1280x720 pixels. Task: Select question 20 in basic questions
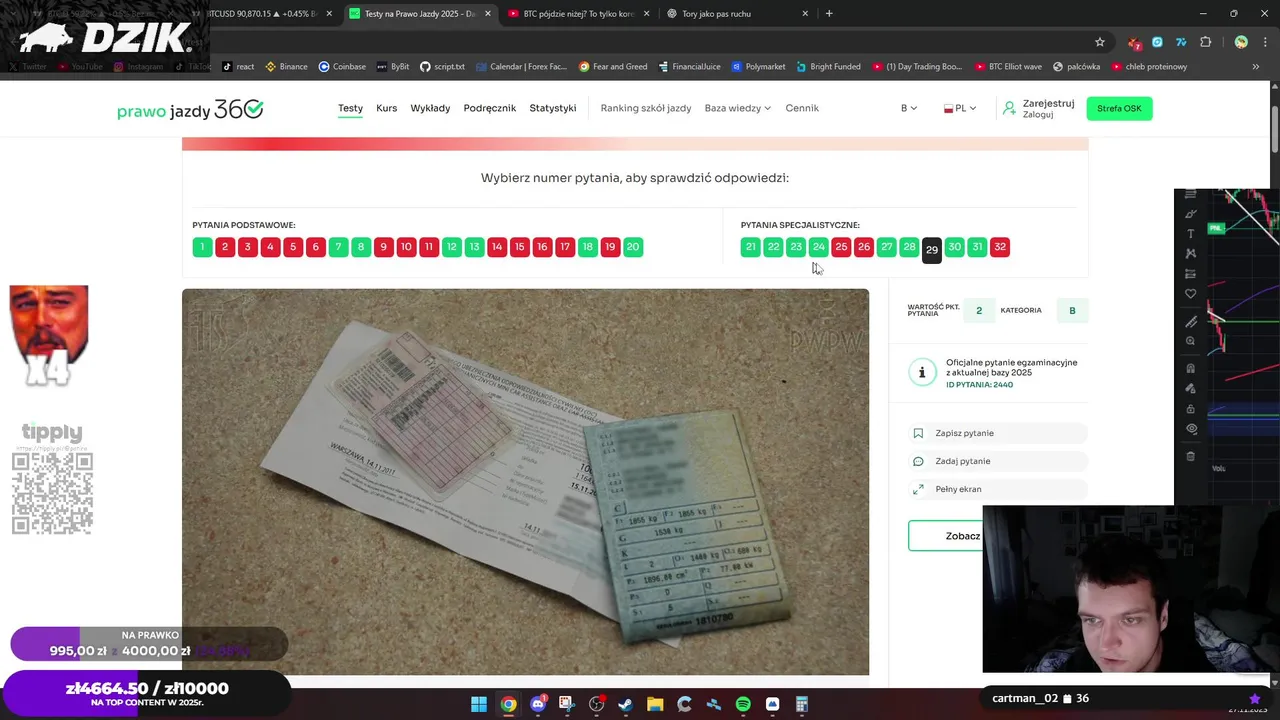point(633,247)
